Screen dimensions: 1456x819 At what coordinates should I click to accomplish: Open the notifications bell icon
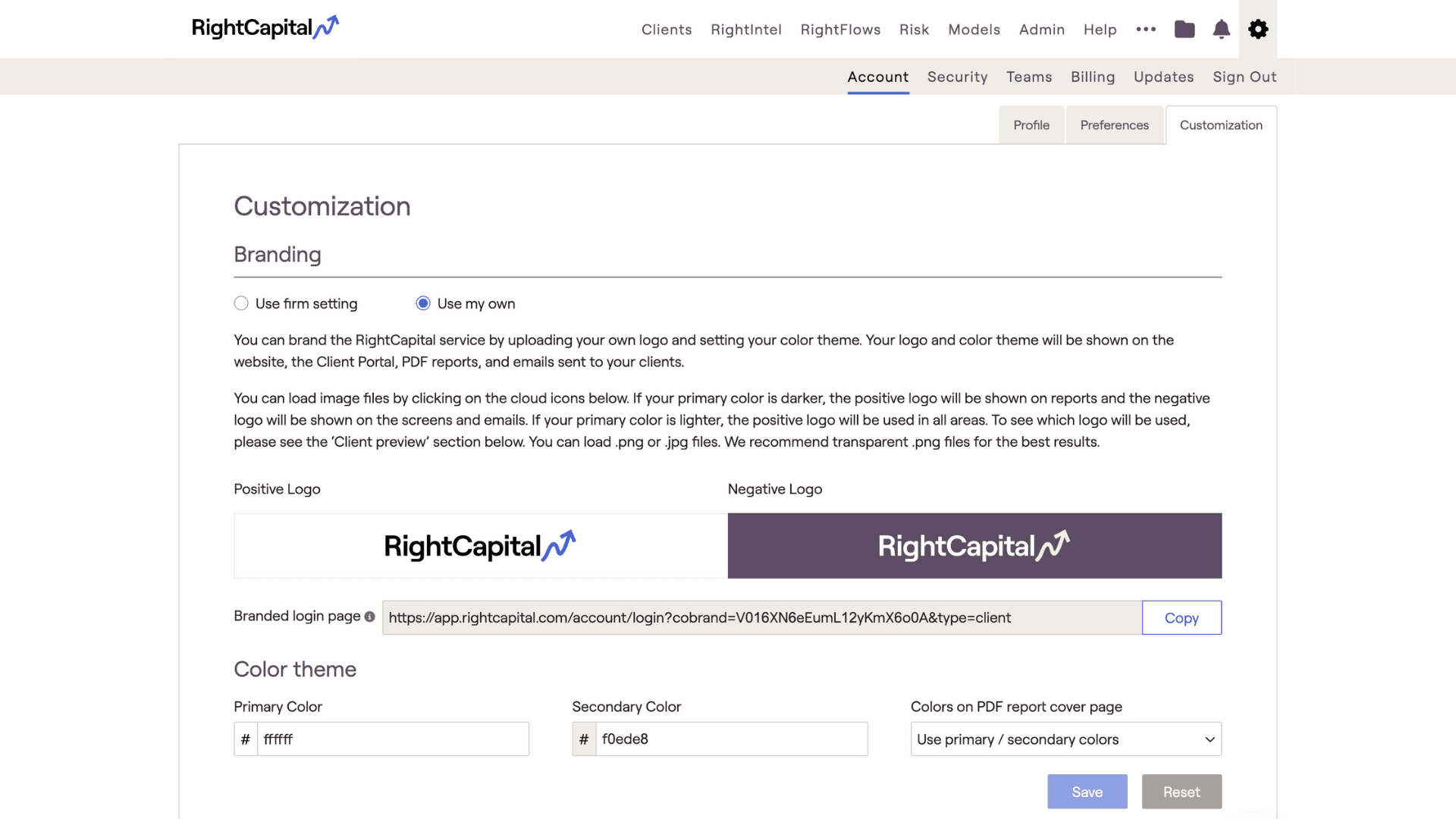(1221, 30)
